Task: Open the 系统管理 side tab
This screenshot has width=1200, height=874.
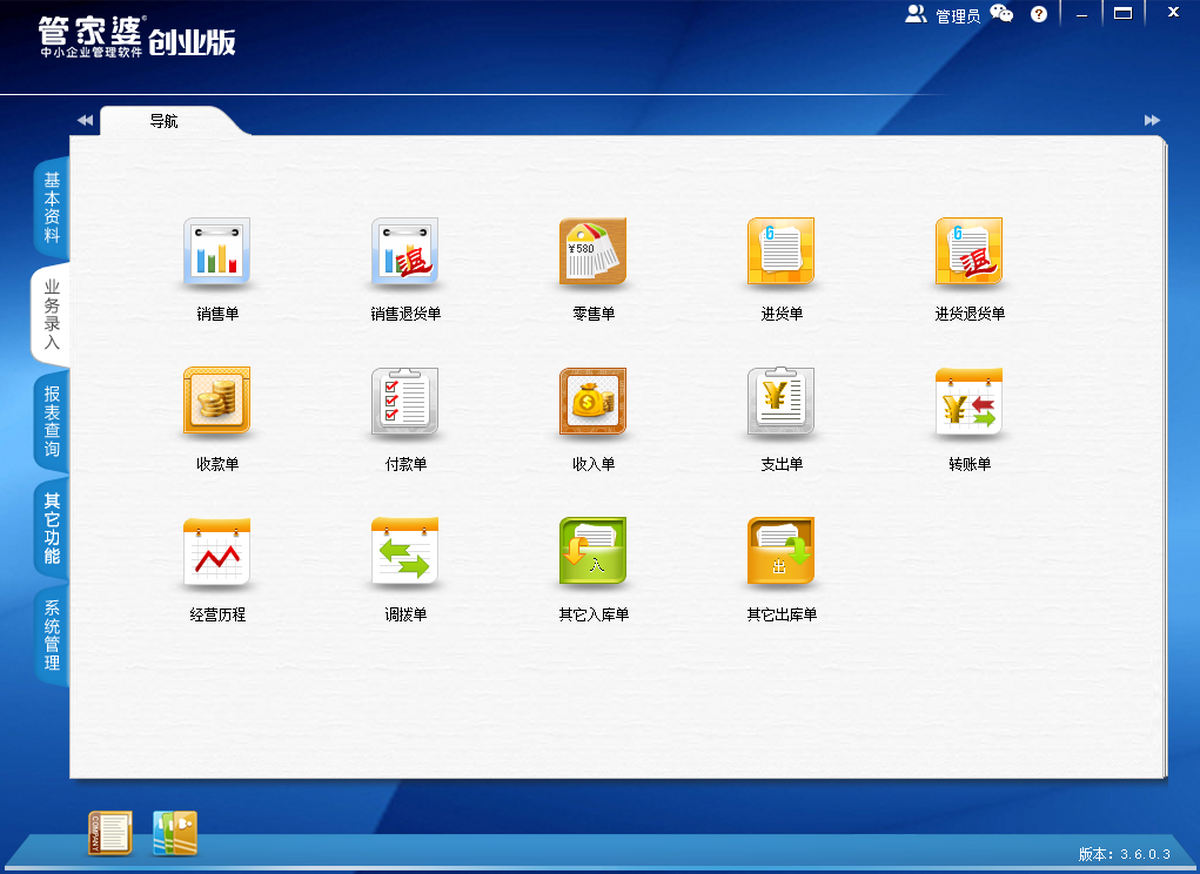Action: click(x=52, y=636)
